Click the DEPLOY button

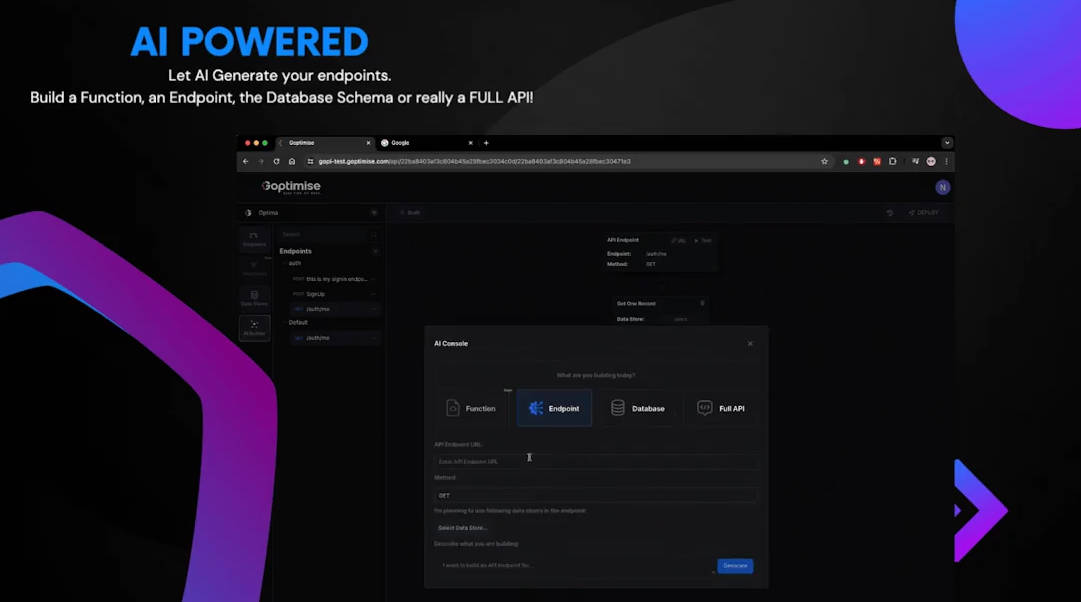tap(924, 213)
